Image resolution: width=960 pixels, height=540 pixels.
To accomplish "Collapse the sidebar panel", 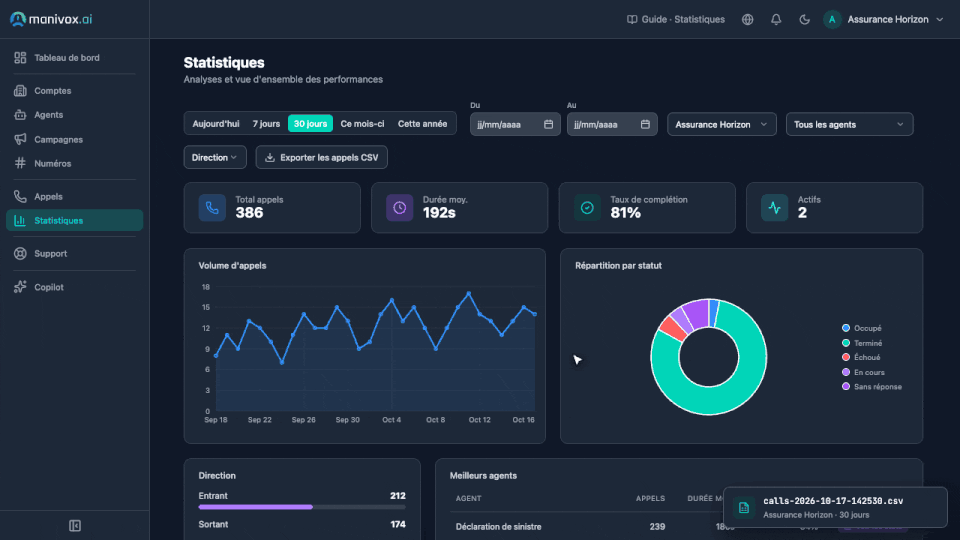I will 75,526.
